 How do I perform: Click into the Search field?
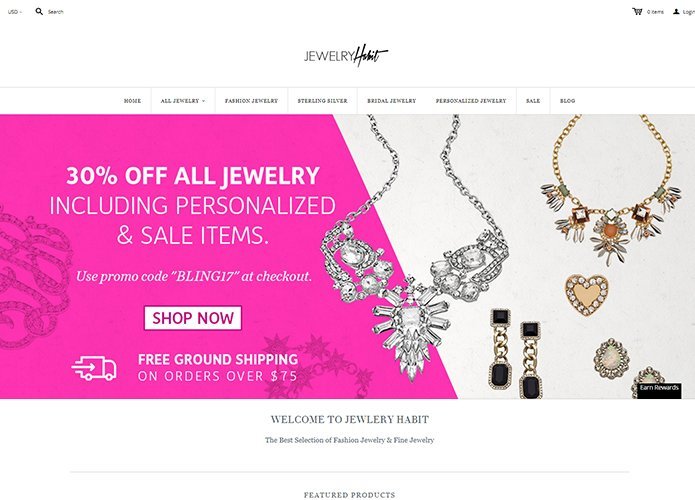(55, 12)
